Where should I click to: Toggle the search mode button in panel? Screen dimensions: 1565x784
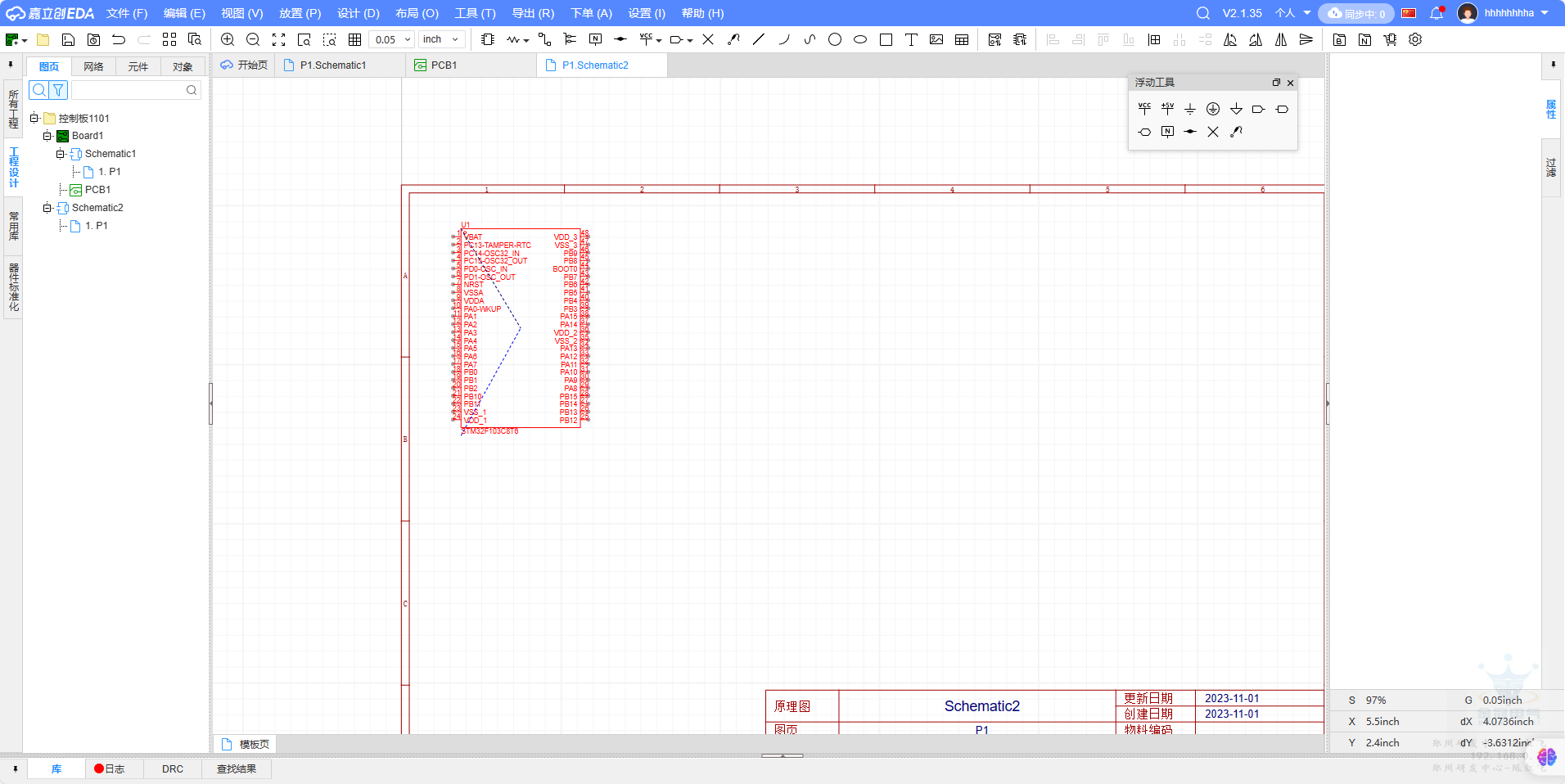(x=39, y=90)
